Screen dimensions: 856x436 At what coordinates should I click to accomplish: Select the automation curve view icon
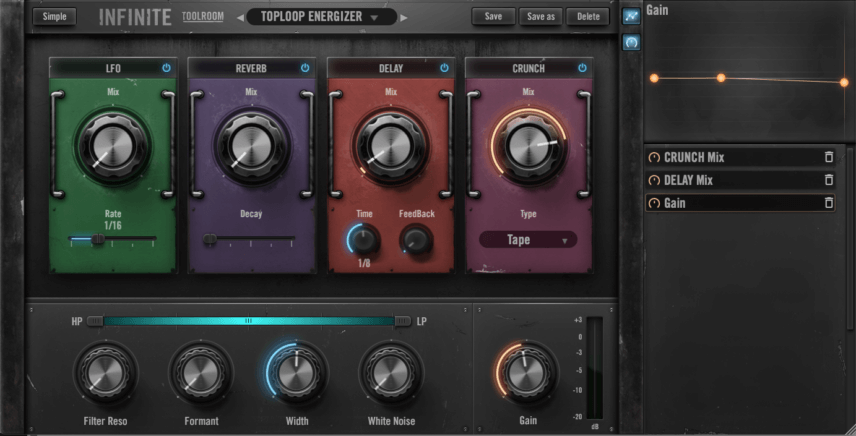click(632, 16)
